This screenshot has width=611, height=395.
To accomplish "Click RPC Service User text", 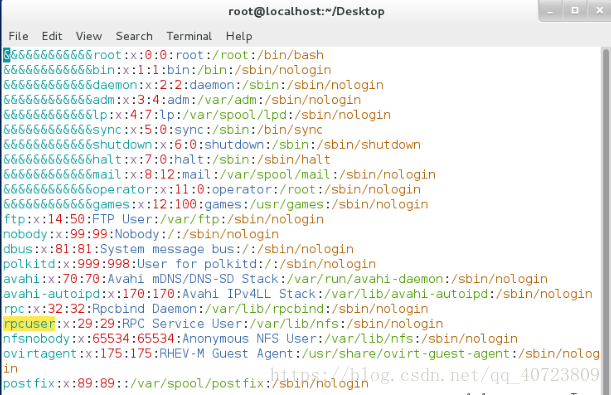I will coord(182,323).
